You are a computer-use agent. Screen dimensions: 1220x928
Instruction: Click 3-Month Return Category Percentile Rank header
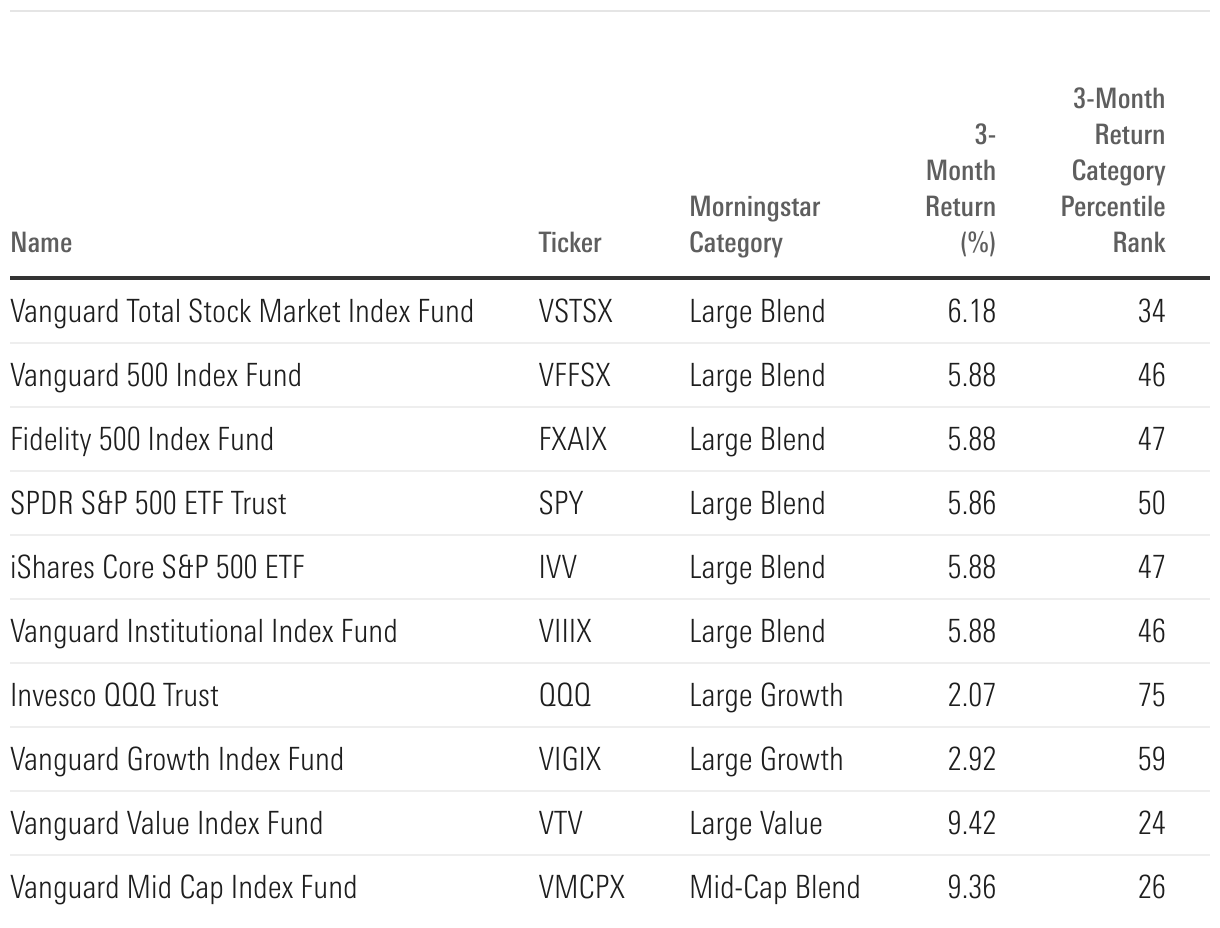pos(1118,171)
